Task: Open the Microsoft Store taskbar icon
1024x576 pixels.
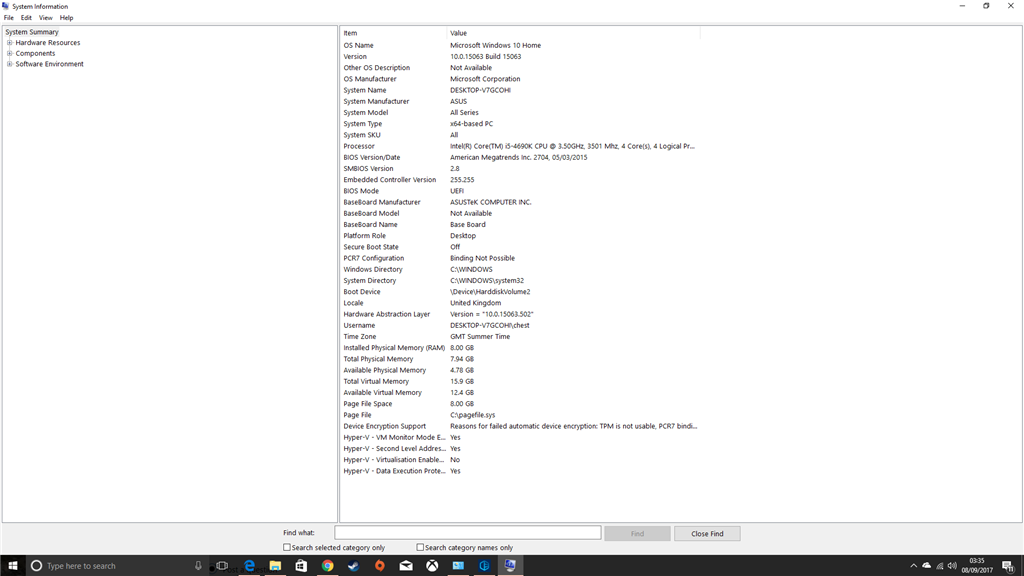Action: [301, 566]
